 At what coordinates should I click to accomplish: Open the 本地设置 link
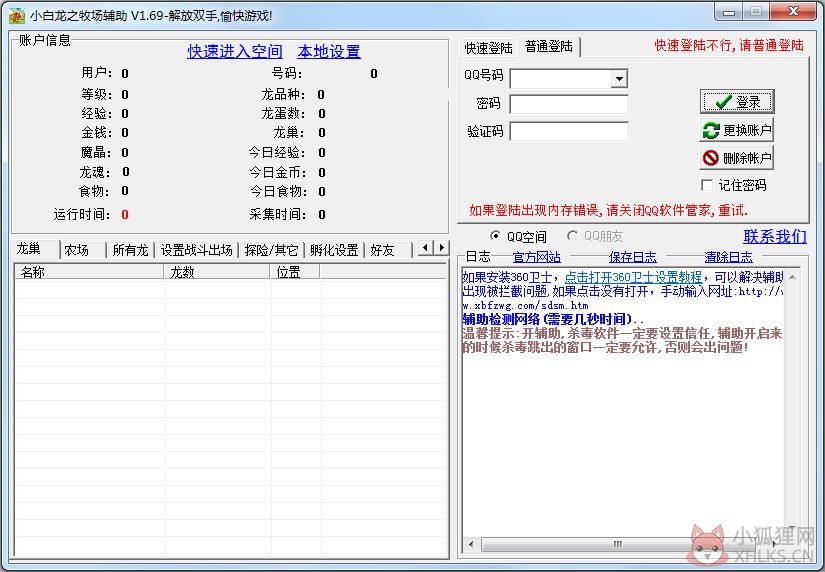pyautogui.click(x=329, y=52)
